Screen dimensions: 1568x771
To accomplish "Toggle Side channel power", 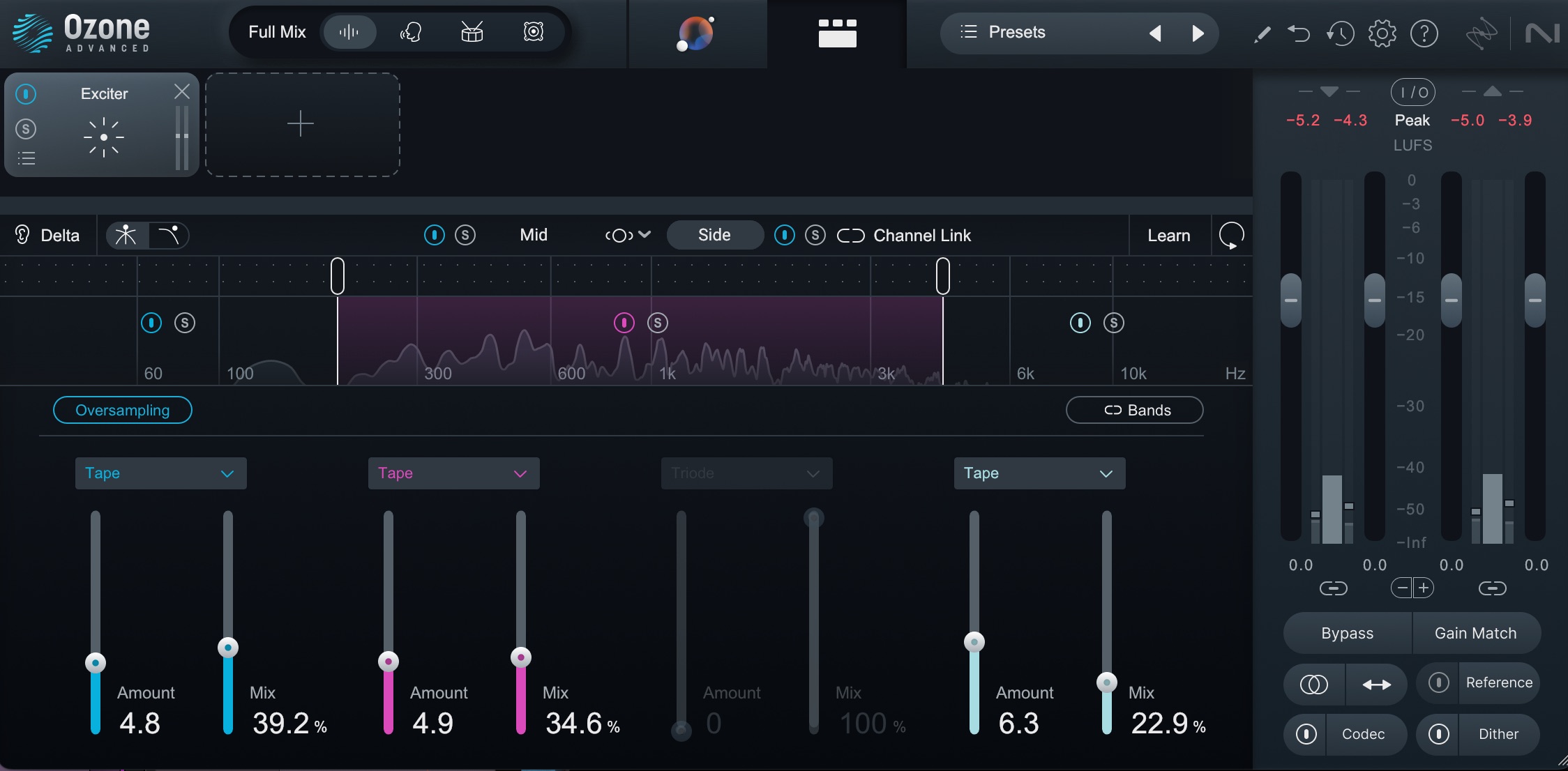I will point(785,235).
